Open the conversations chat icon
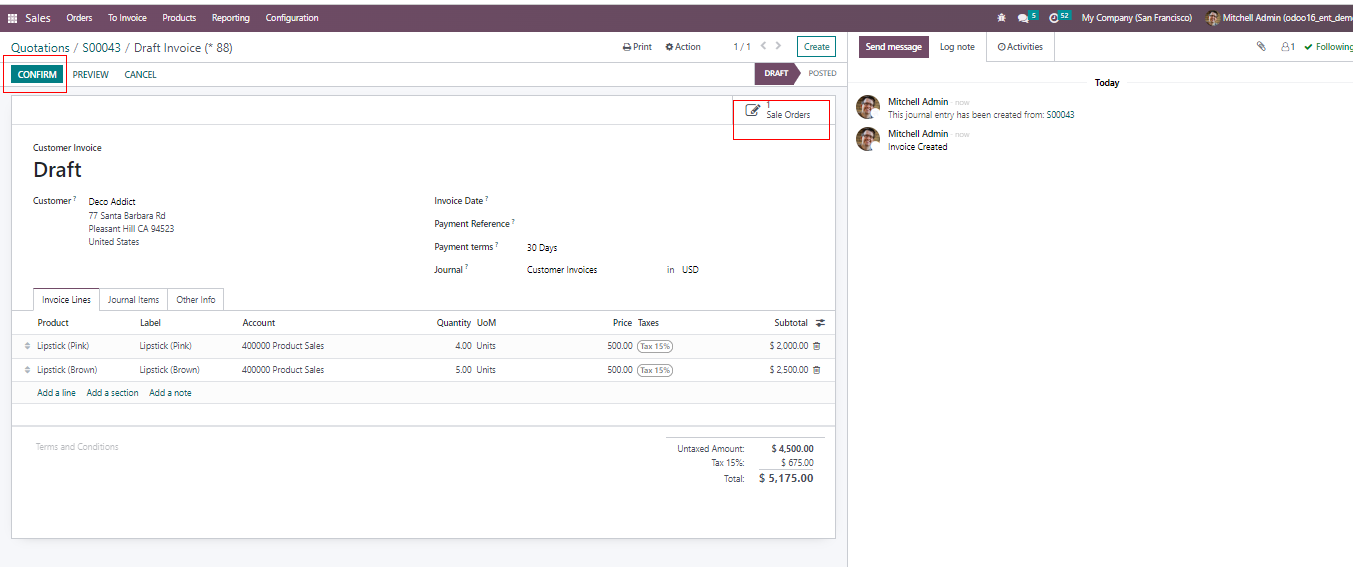The image size is (1353, 567). (1023, 18)
